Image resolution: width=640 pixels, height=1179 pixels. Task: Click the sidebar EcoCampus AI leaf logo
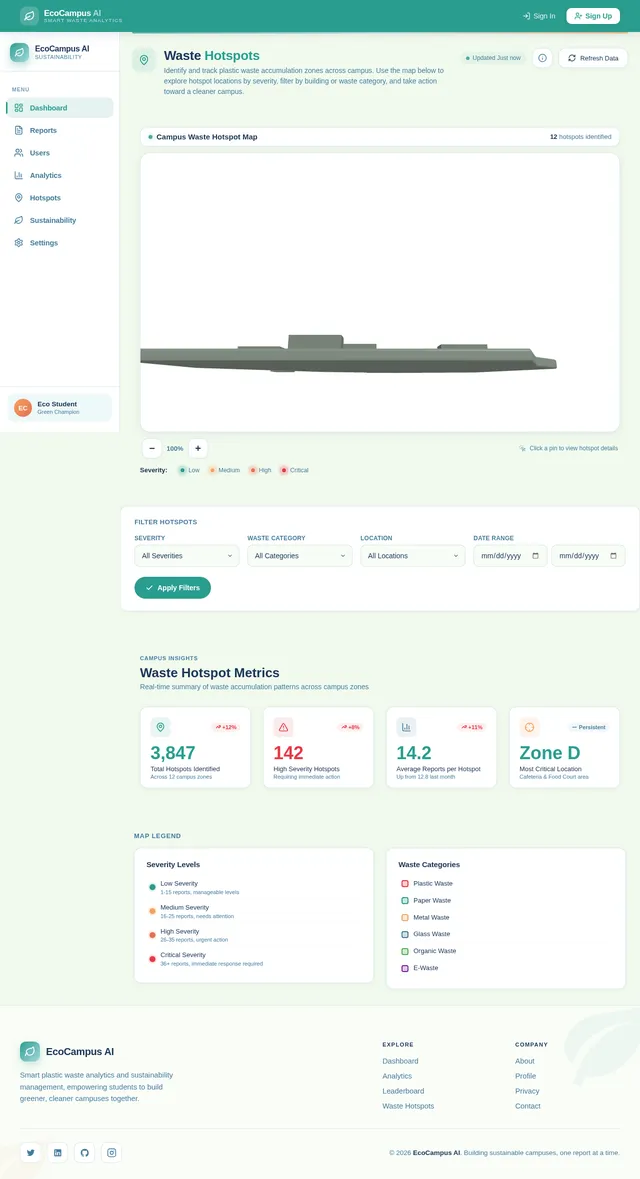(20, 53)
